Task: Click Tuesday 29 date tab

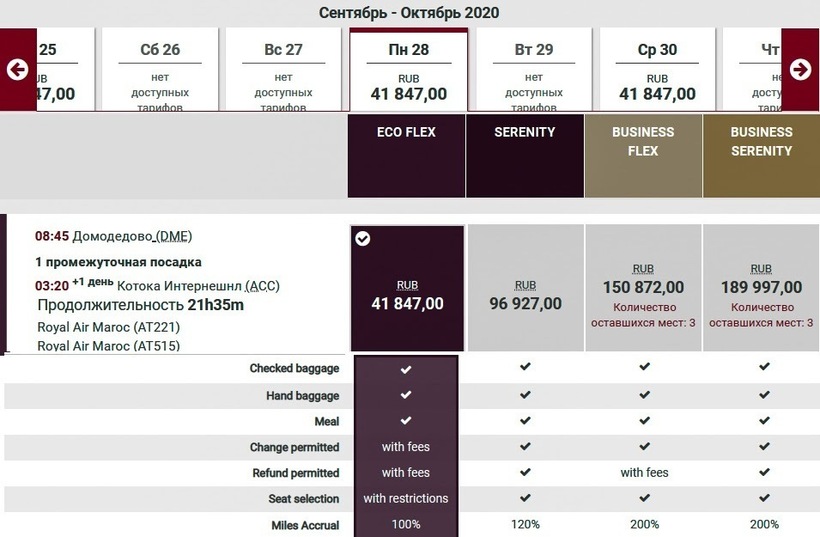Action: 533,70
